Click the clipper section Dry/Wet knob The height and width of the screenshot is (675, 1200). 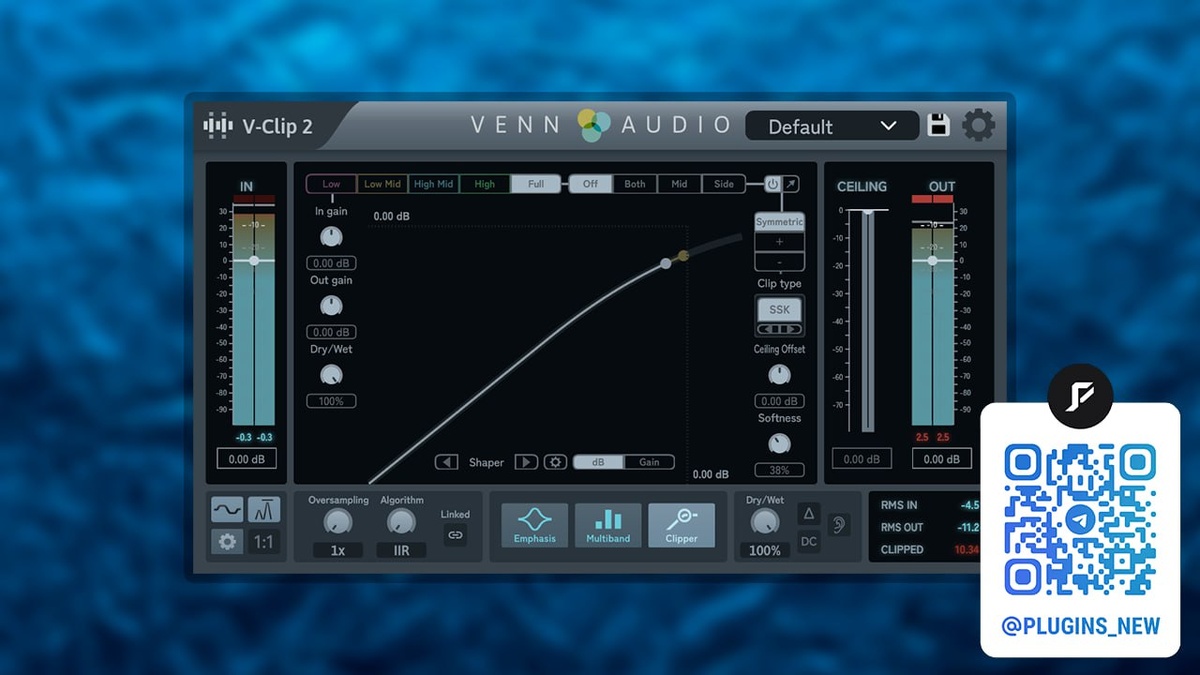click(x=331, y=375)
